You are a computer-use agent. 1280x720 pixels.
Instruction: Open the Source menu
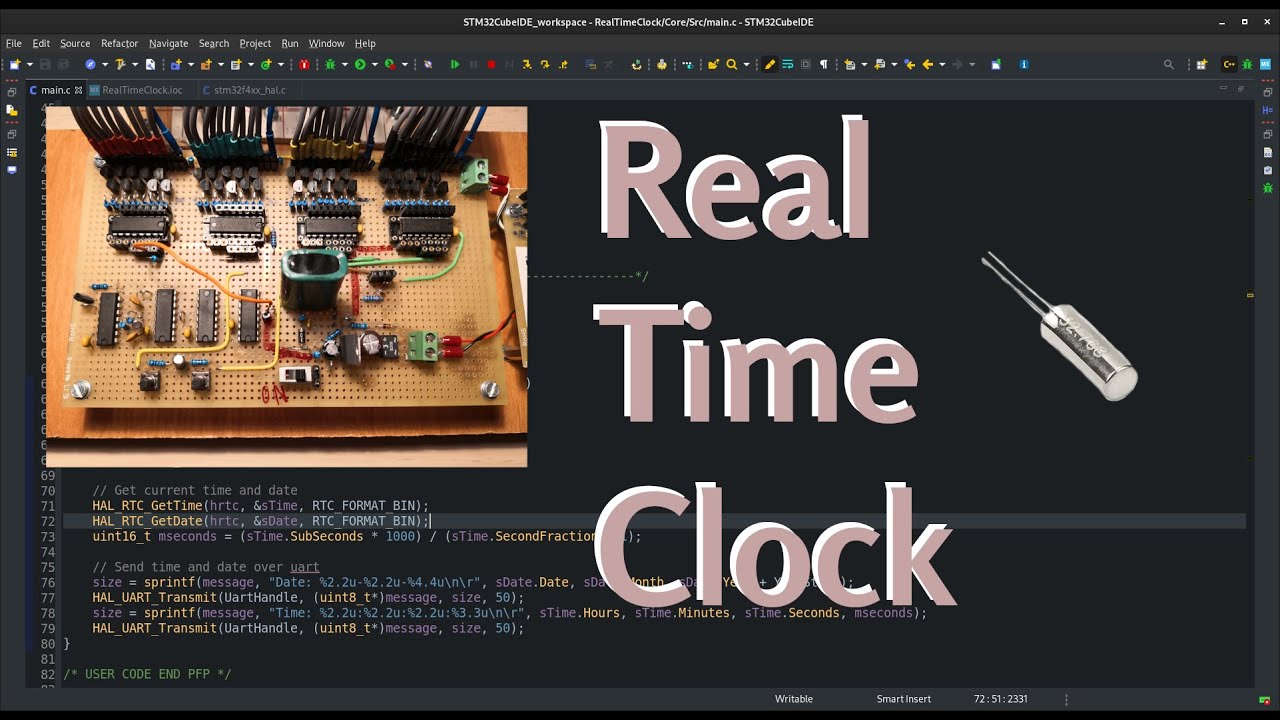(x=75, y=43)
